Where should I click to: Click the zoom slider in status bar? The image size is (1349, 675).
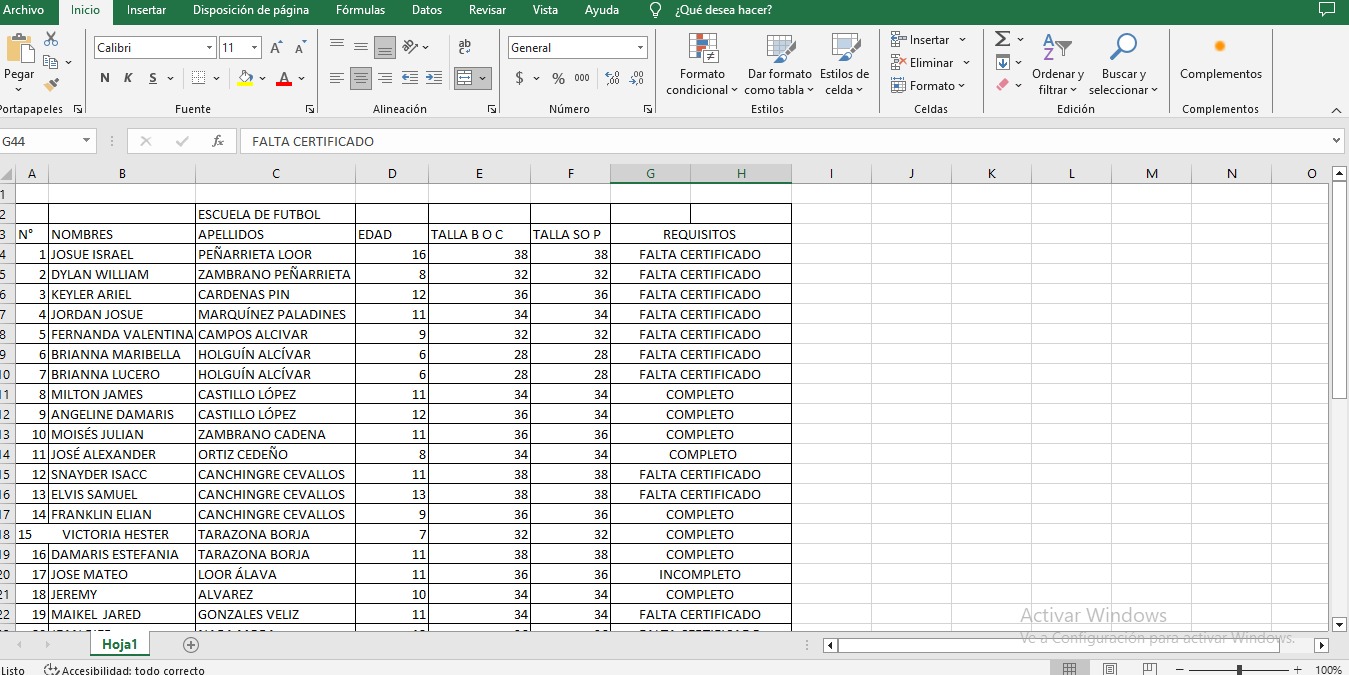point(1239,670)
